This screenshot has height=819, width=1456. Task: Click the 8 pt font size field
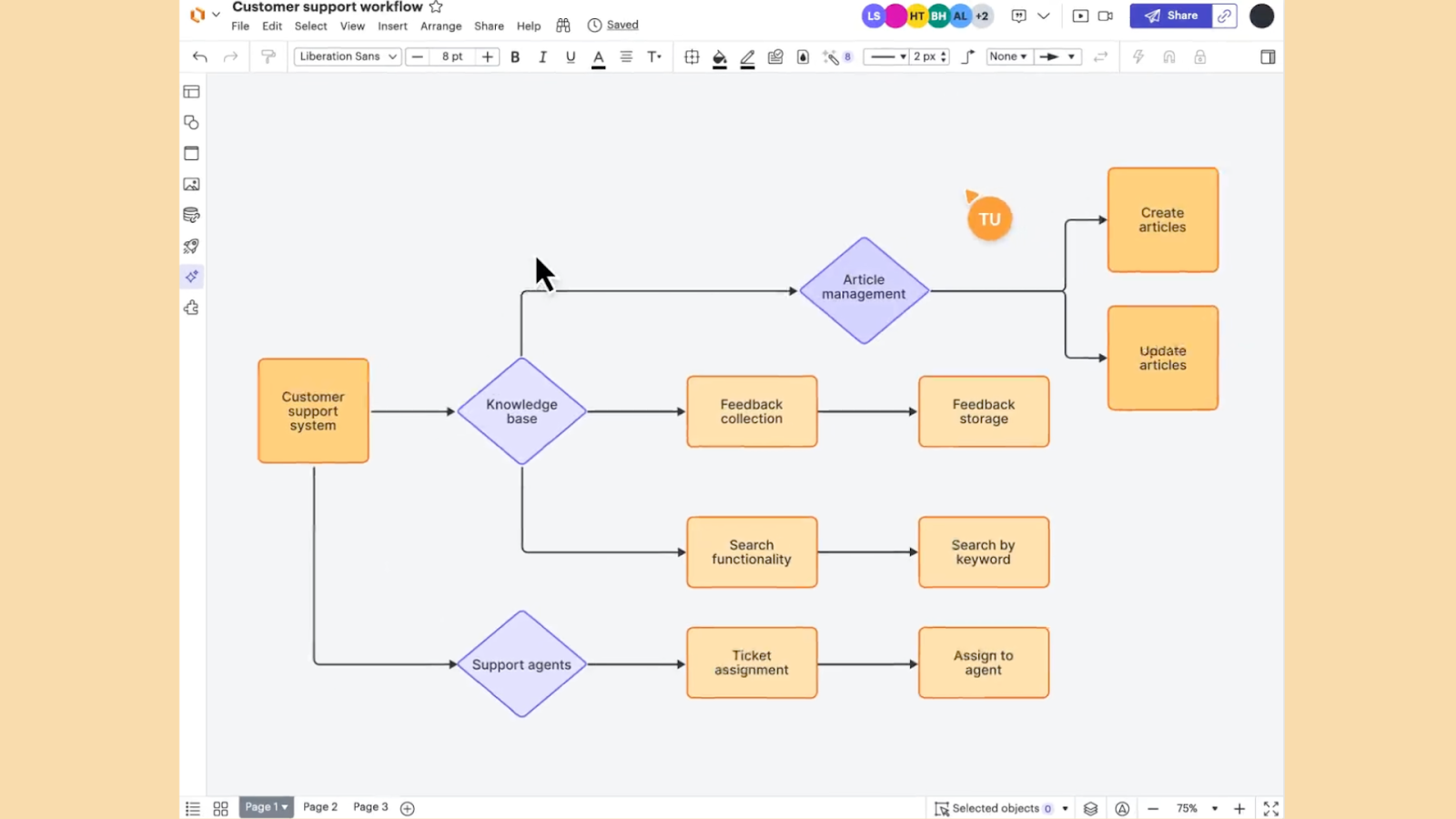click(x=452, y=56)
